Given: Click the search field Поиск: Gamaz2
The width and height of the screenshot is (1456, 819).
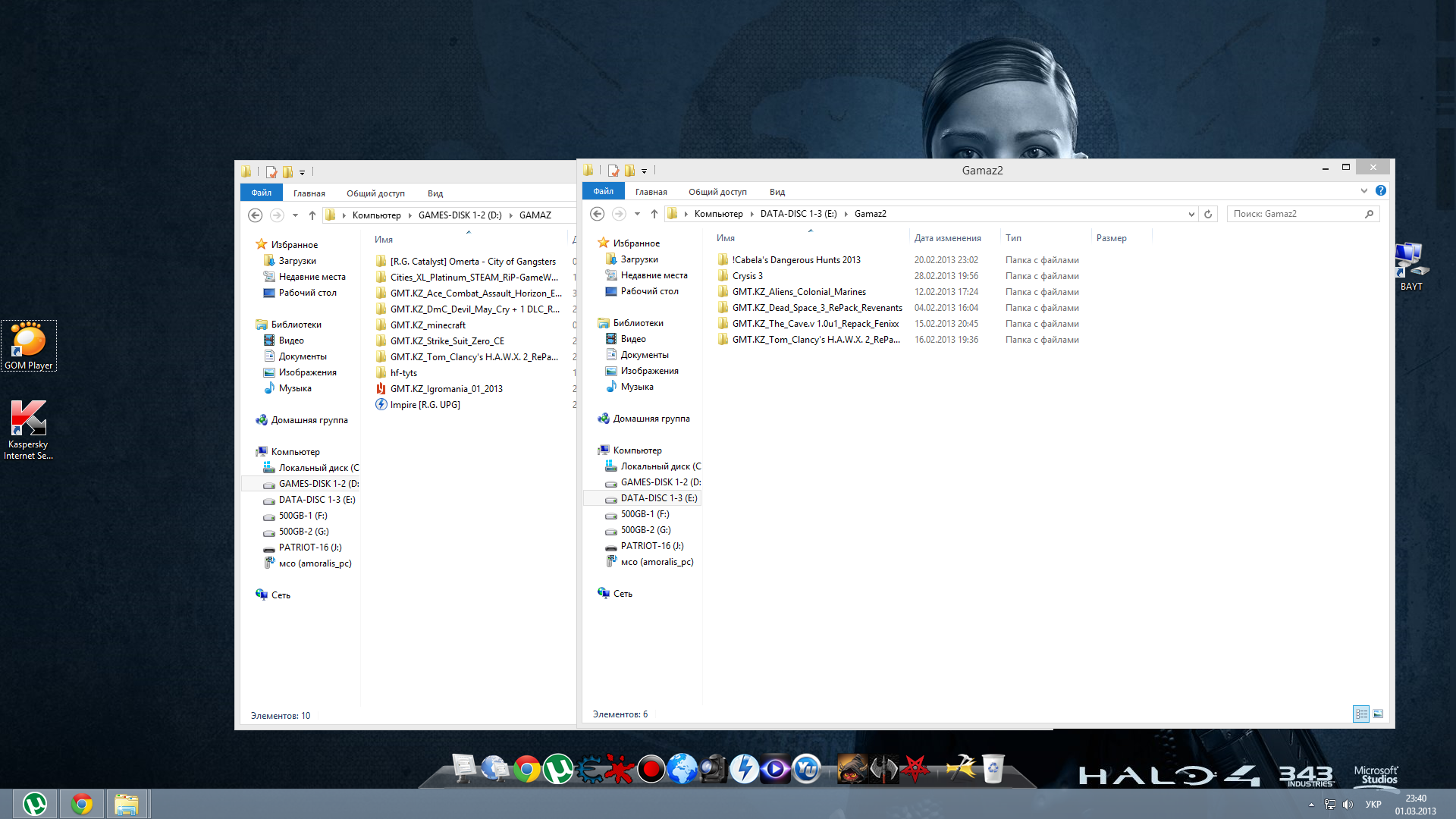Looking at the screenshot, I should coord(1303,214).
